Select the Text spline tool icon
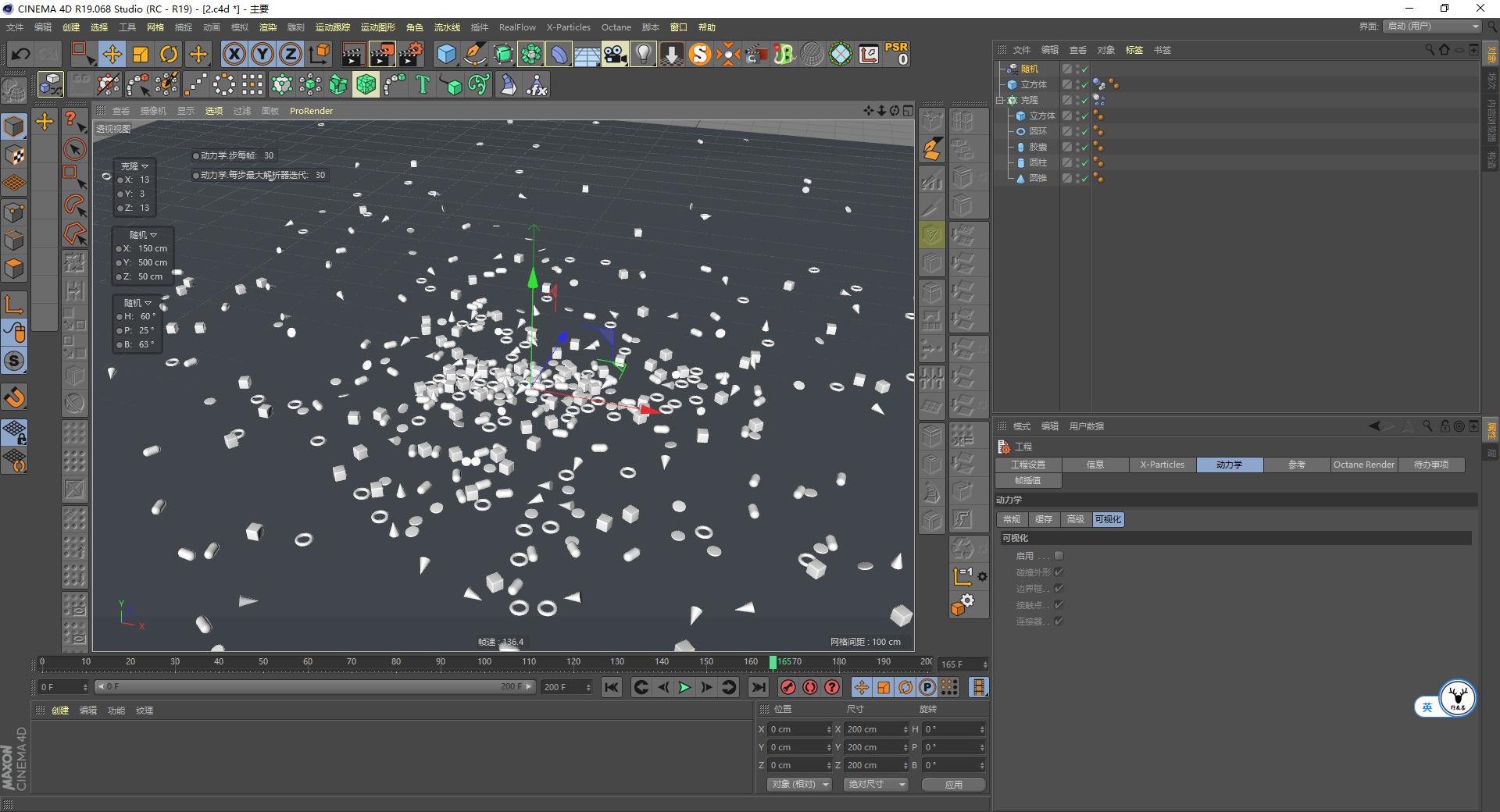Screen dimensions: 1500x812 [x=423, y=84]
